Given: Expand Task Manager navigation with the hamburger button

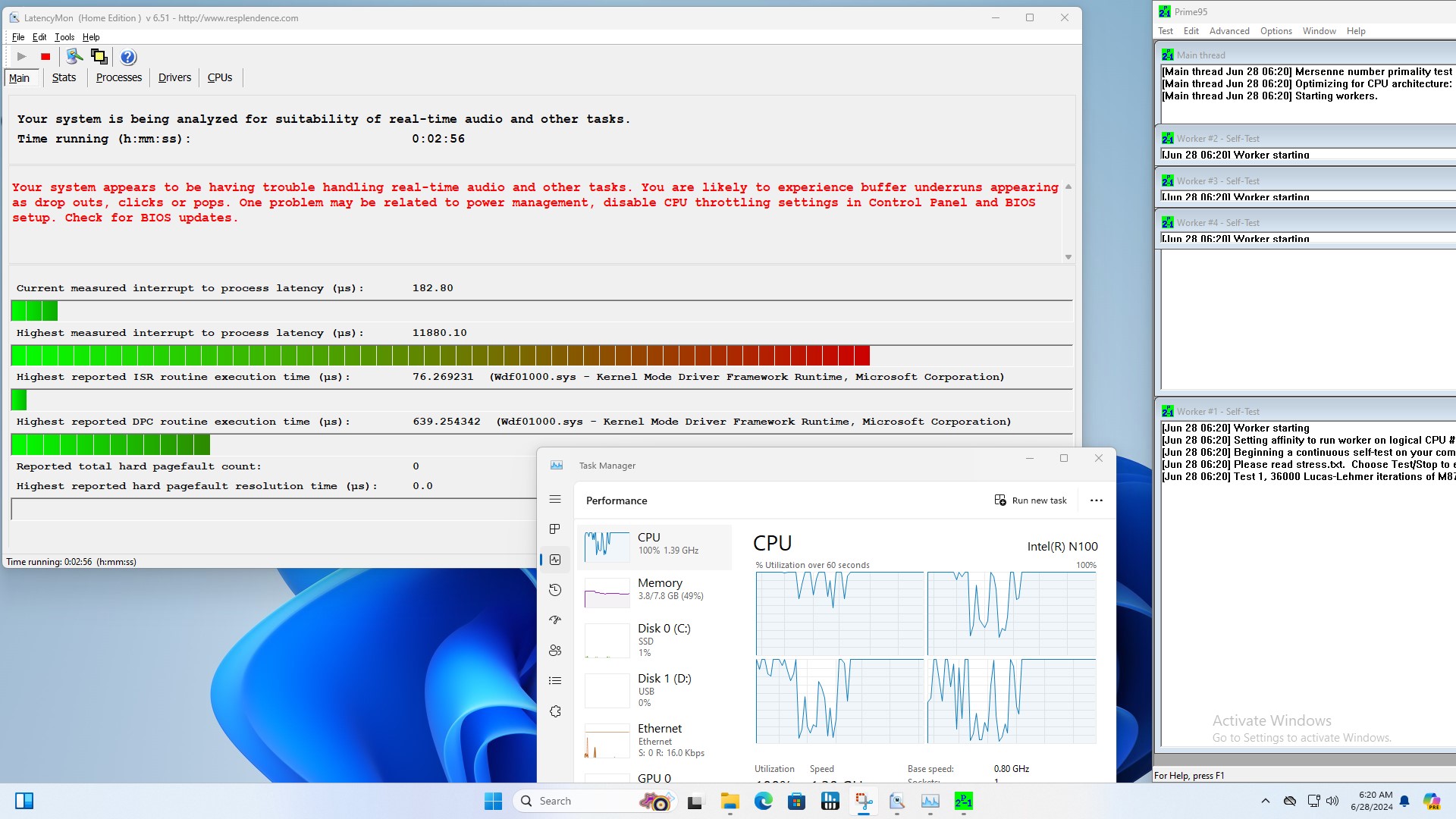Looking at the screenshot, I should click(555, 499).
